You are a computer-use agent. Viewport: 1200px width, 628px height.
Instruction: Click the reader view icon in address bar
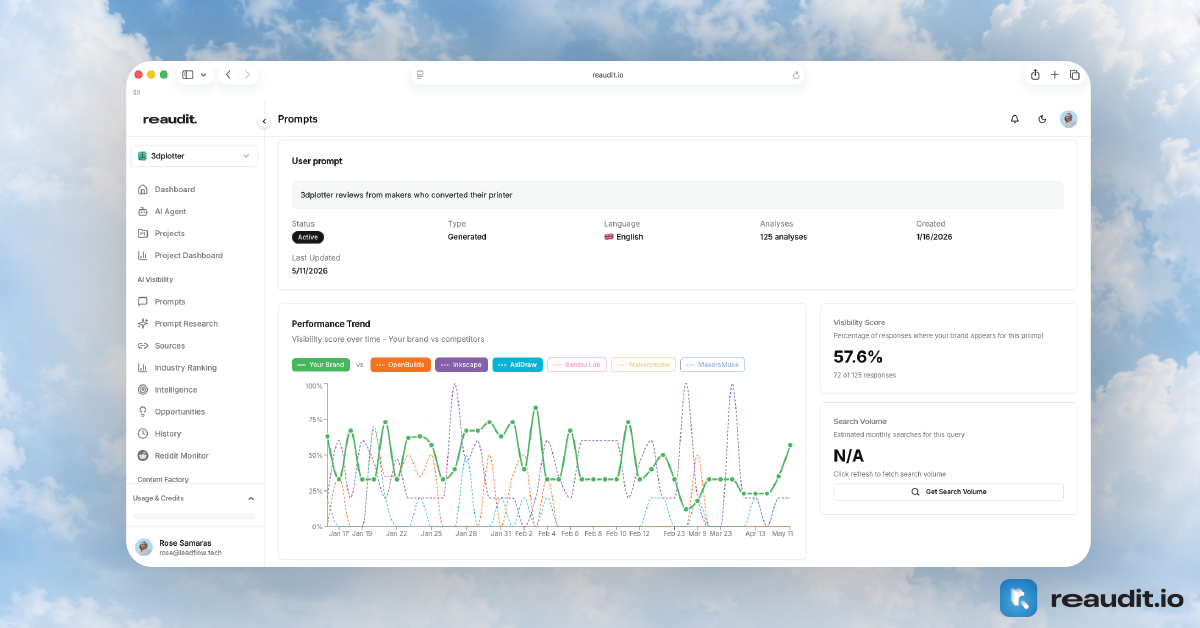tap(420, 75)
